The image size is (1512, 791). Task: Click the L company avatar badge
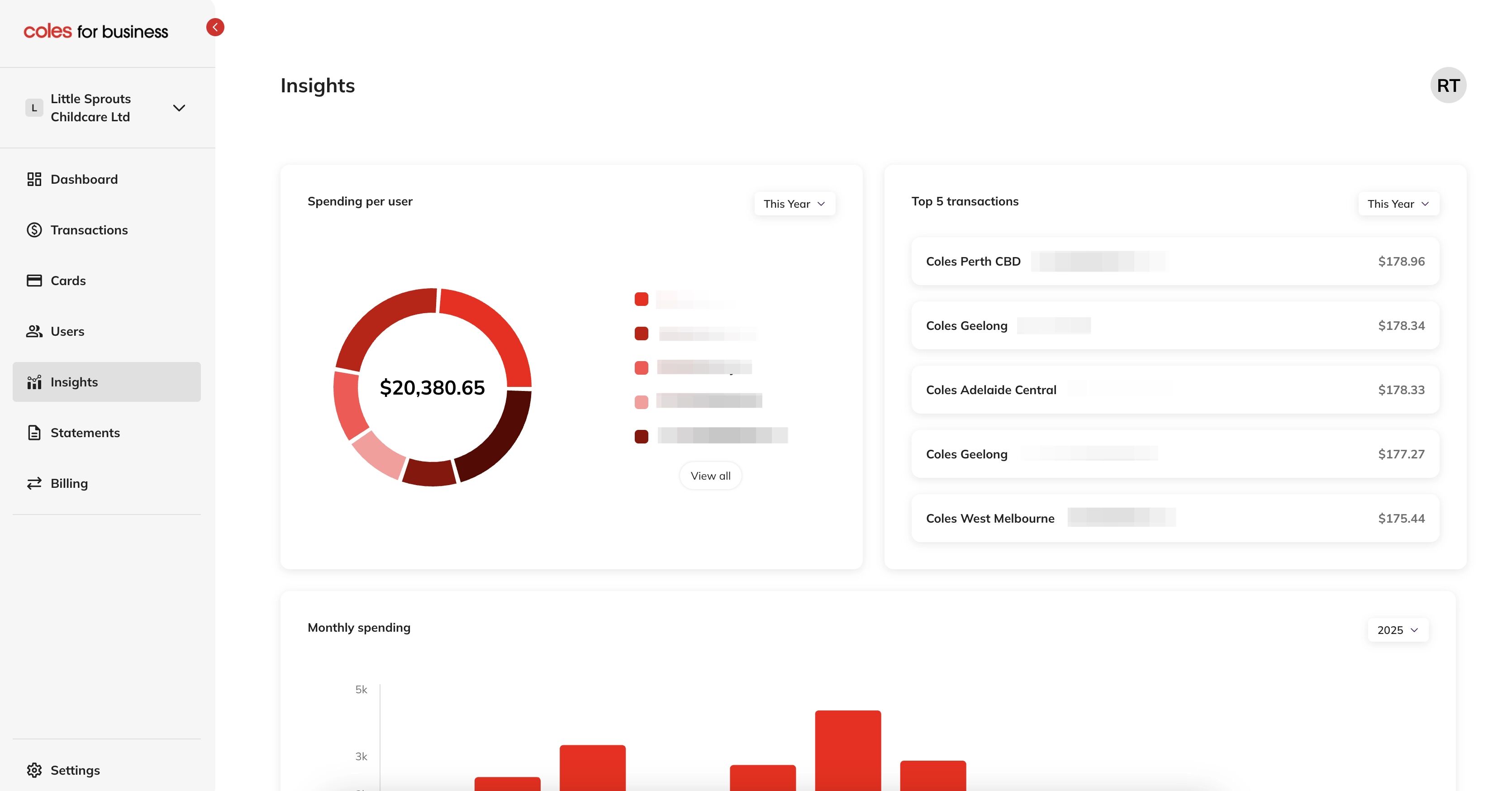coord(34,107)
